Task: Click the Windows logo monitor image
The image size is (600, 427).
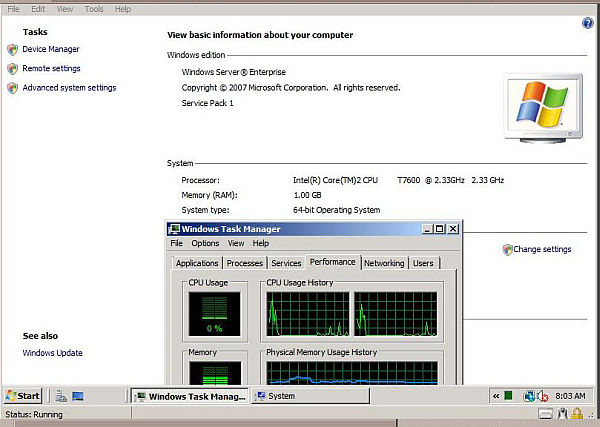Action: tap(543, 108)
